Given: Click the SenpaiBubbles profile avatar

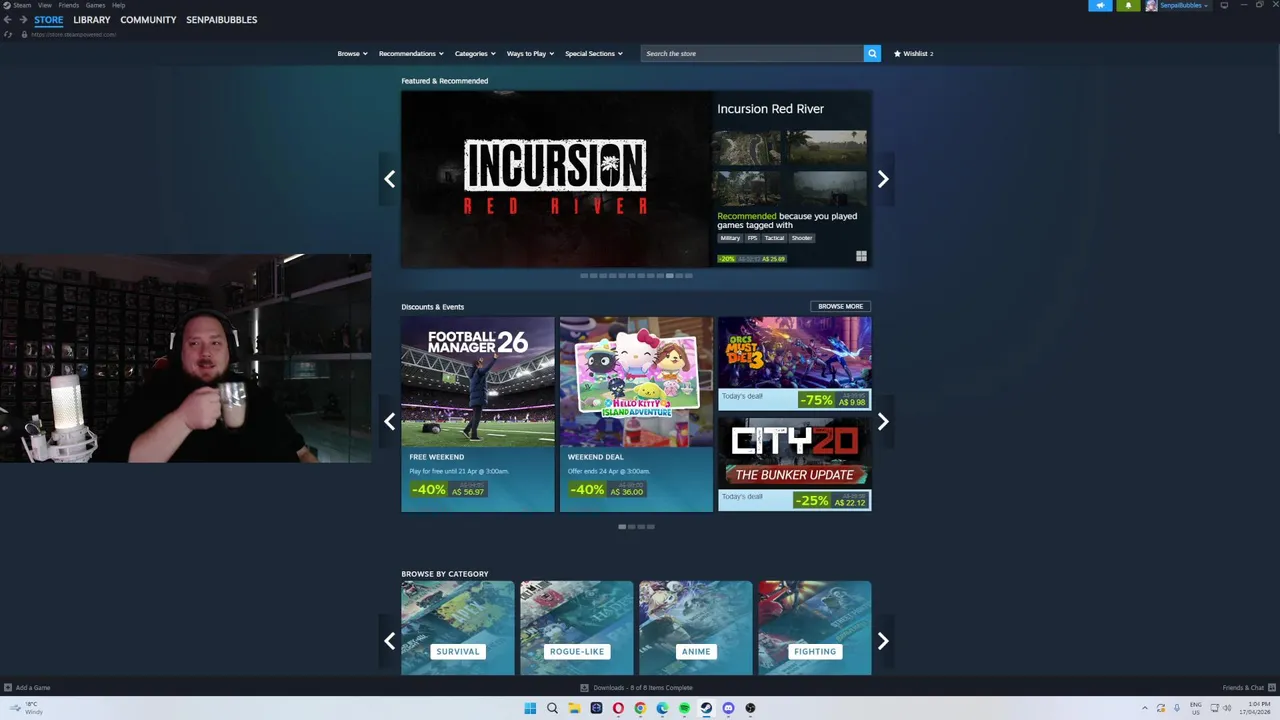Looking at the screenshot, I should coord(1151,5).
